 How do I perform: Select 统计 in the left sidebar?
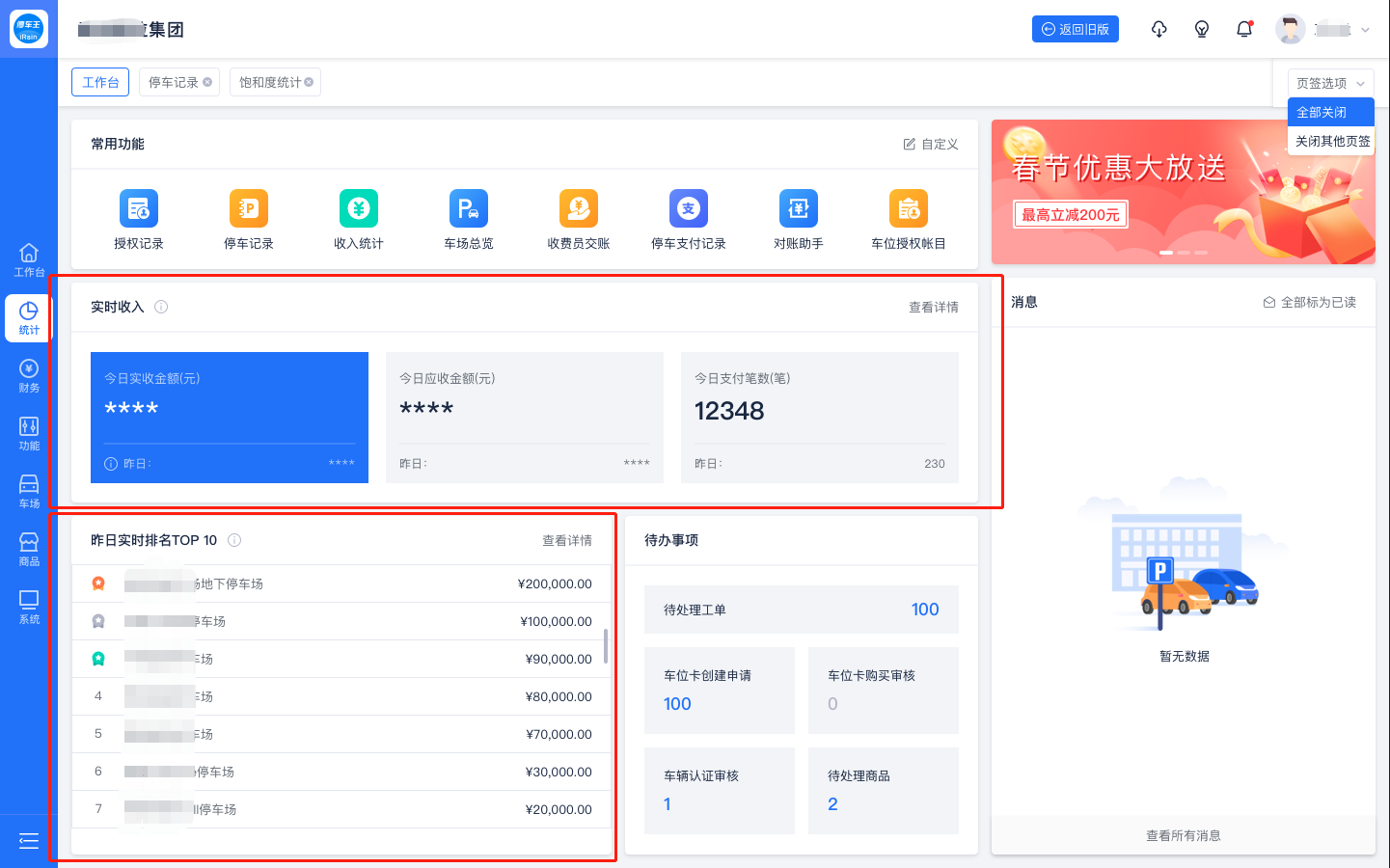pyautogui.click(x=29, y=318)
